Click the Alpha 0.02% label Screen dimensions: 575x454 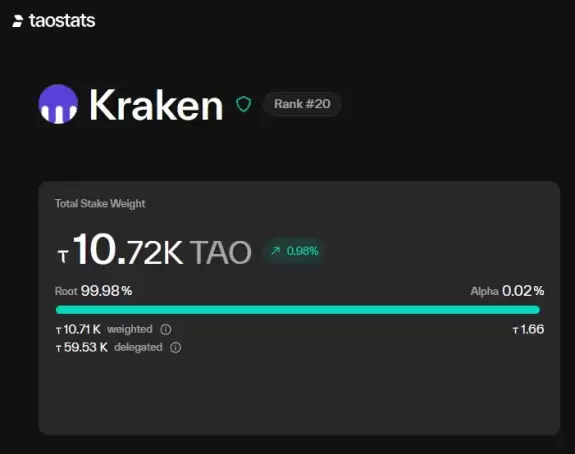click(x=507, y=291)
